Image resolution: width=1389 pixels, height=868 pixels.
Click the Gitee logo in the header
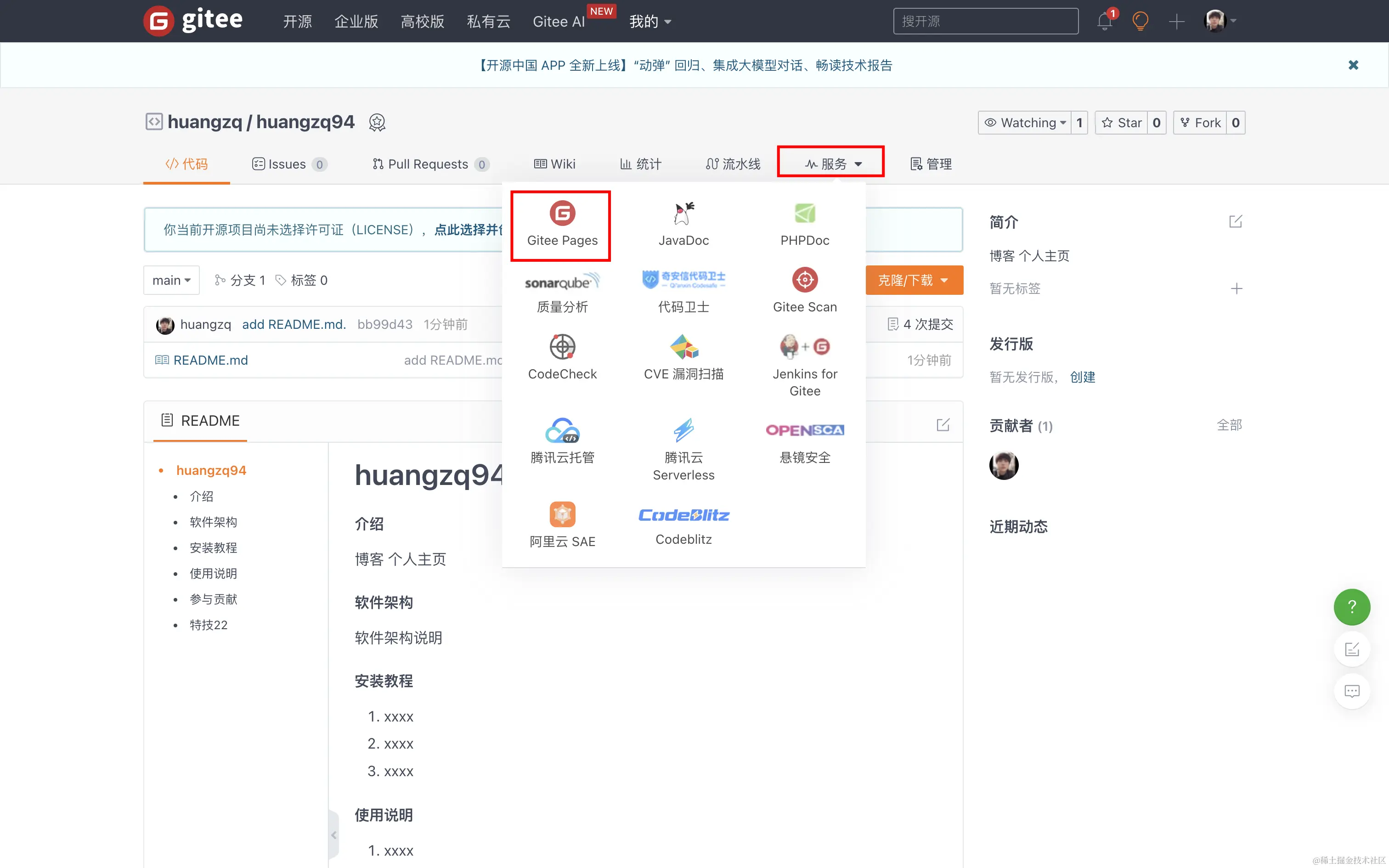(x=193, y=21)
